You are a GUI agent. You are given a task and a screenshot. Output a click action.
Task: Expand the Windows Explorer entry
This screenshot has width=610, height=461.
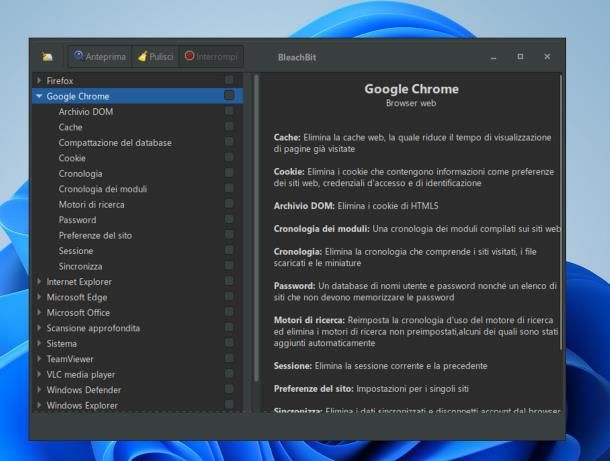click(x=39, y=405)
